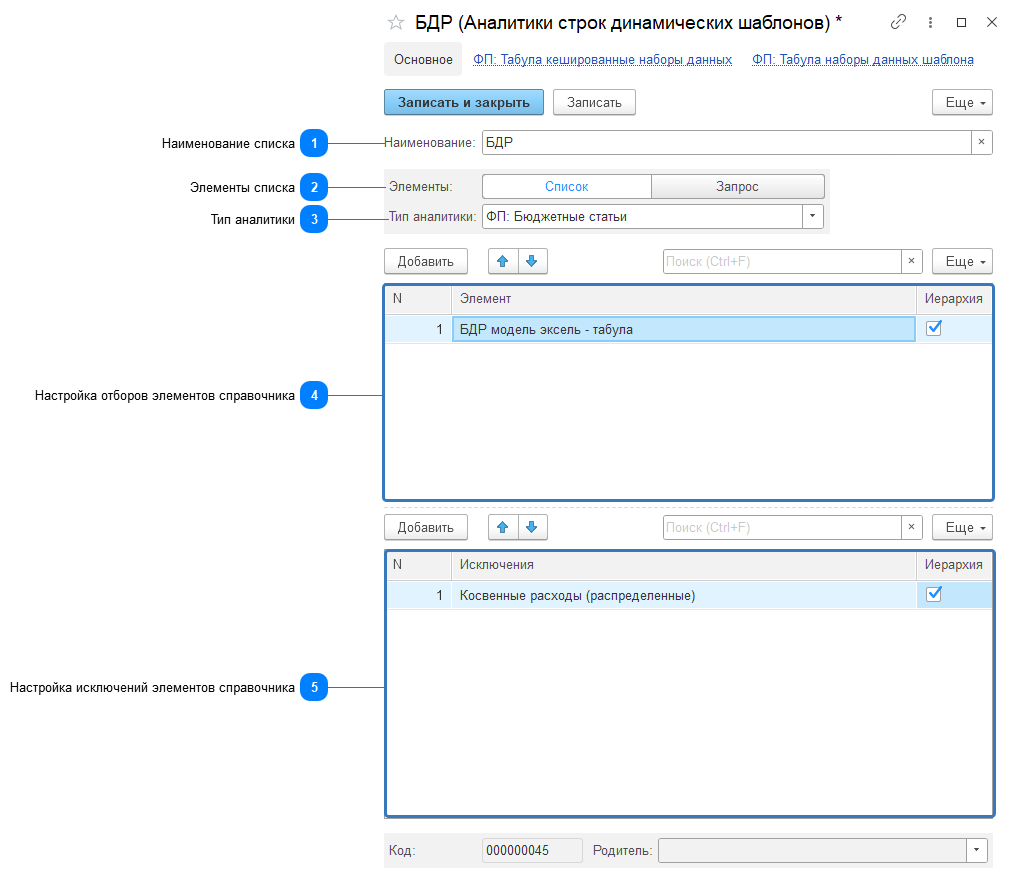Expand the Тип аналитики dropdown arrow
Viewport: 1012px width, 881px height.
[x=813, y=216]
